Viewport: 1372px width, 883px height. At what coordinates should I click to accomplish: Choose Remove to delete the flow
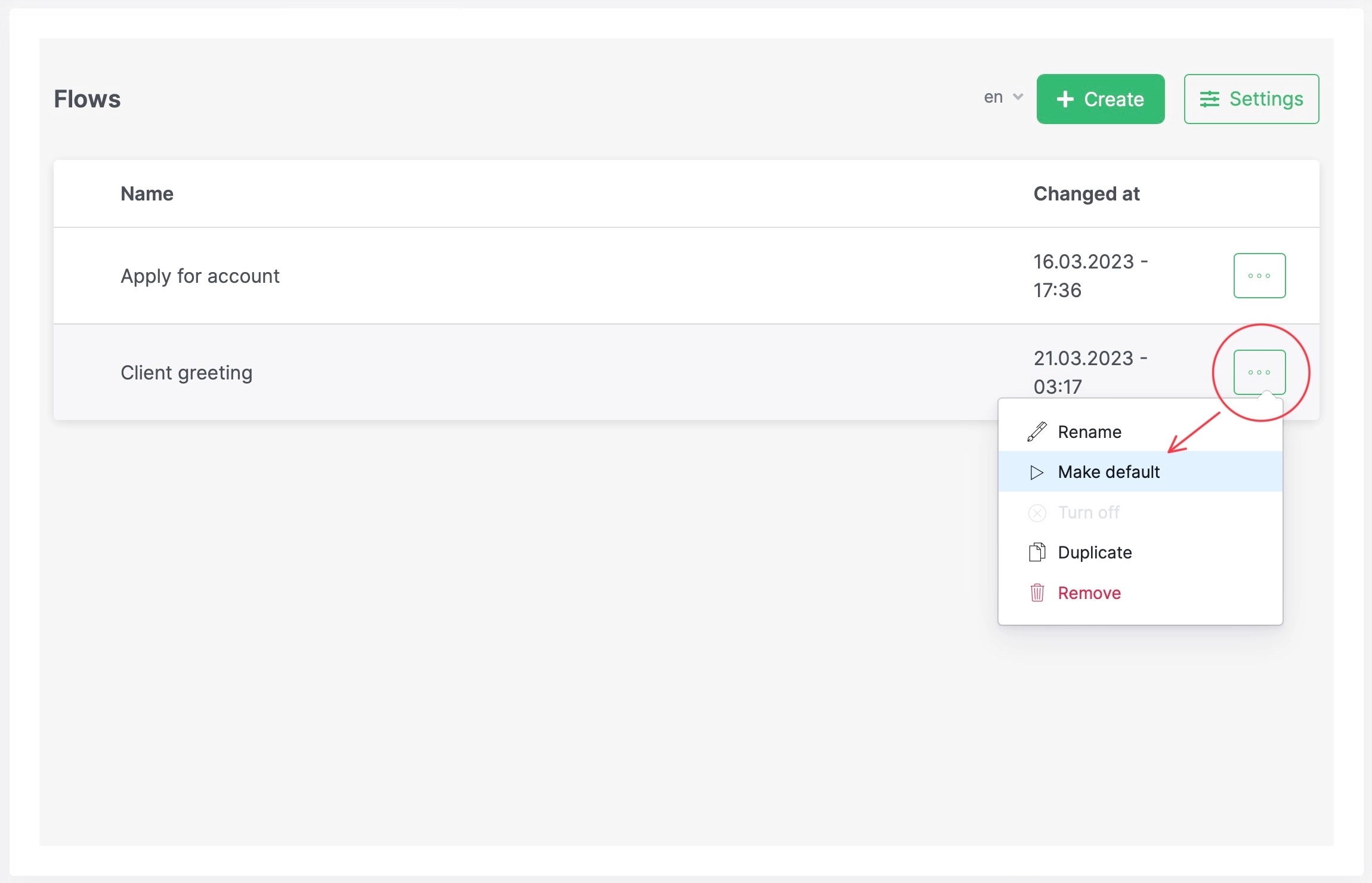click(x=1089, y=592)
